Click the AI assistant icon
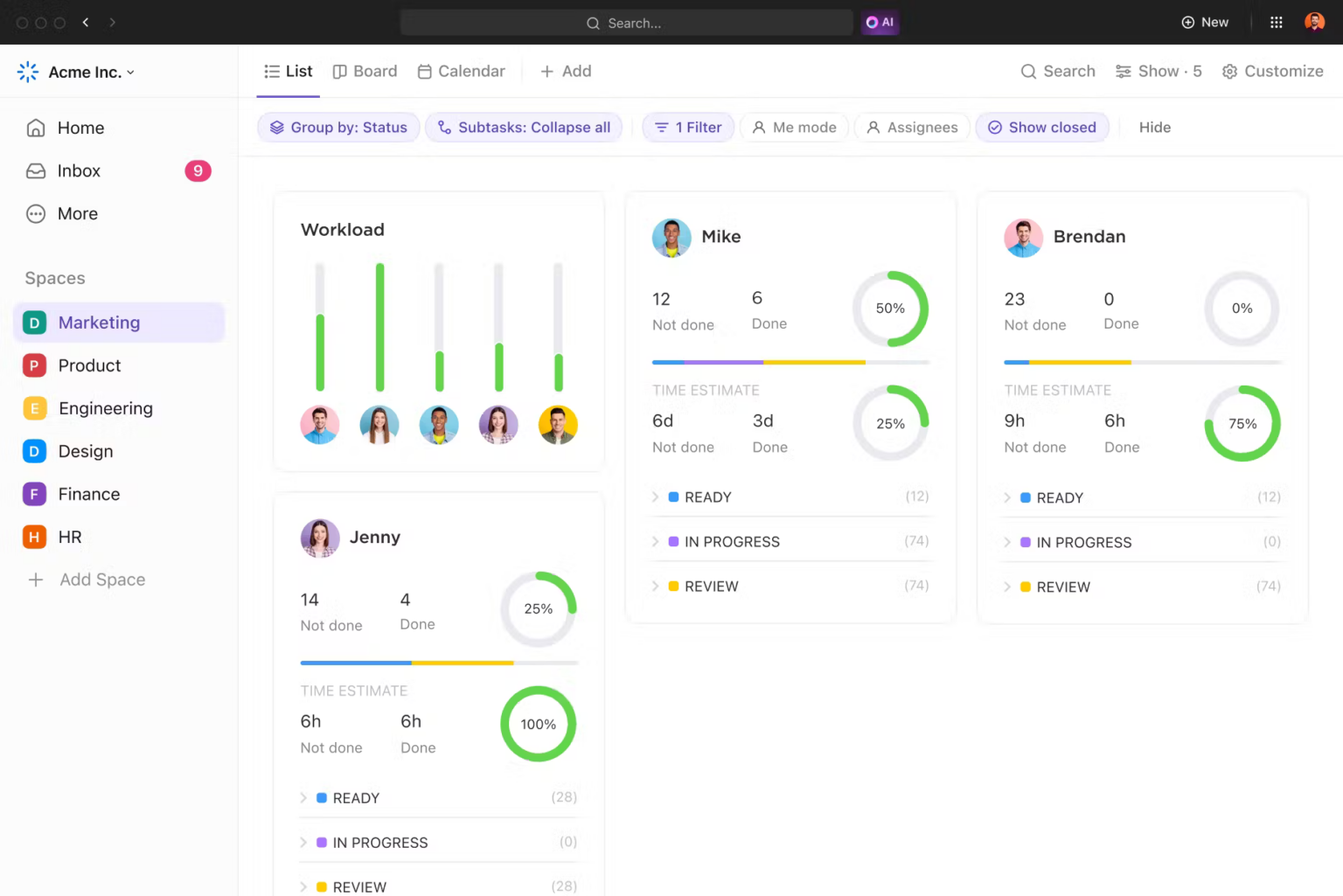1343x896 pixels. coord(880,22)
